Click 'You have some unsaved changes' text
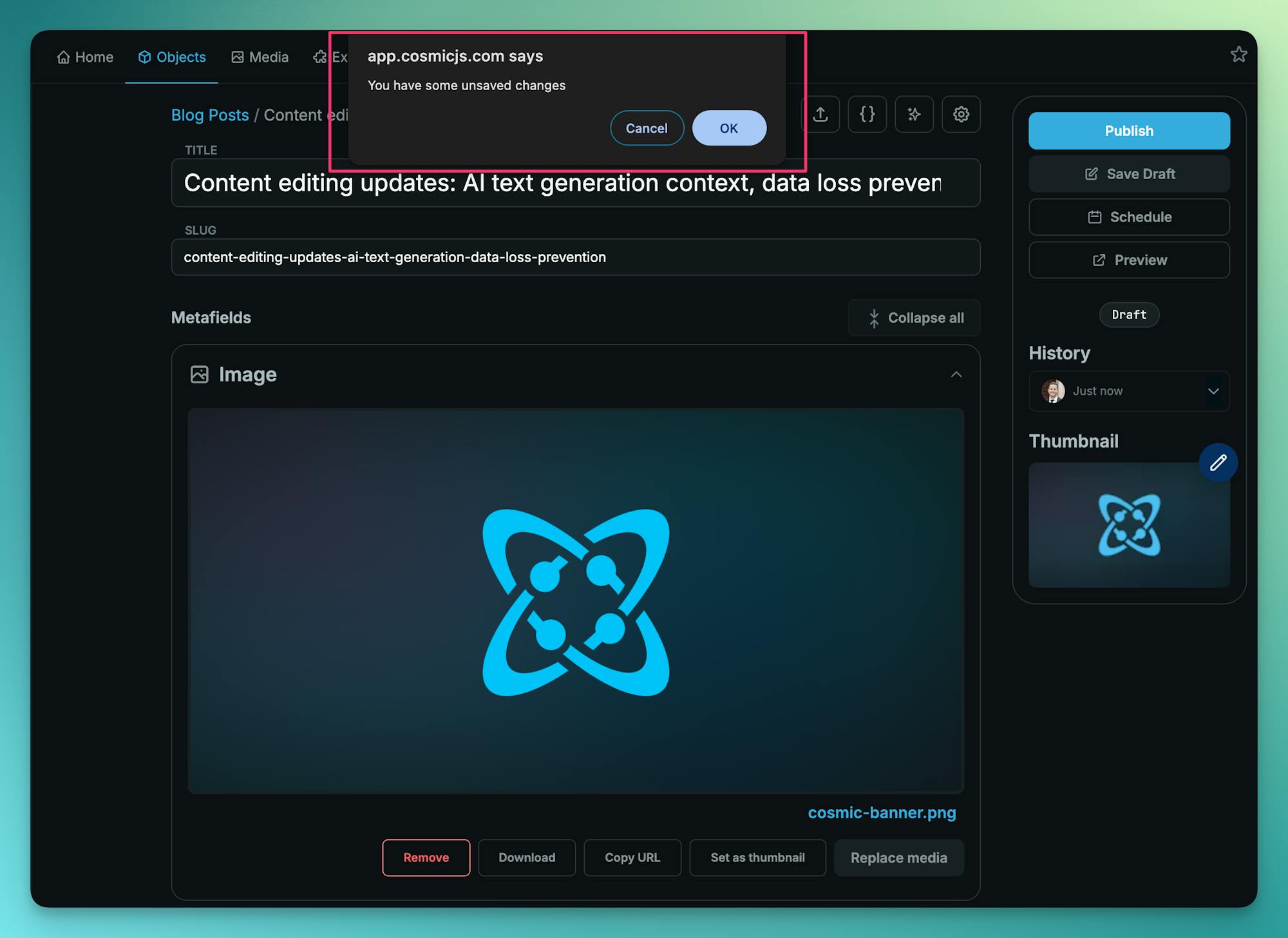 [466, 86]
